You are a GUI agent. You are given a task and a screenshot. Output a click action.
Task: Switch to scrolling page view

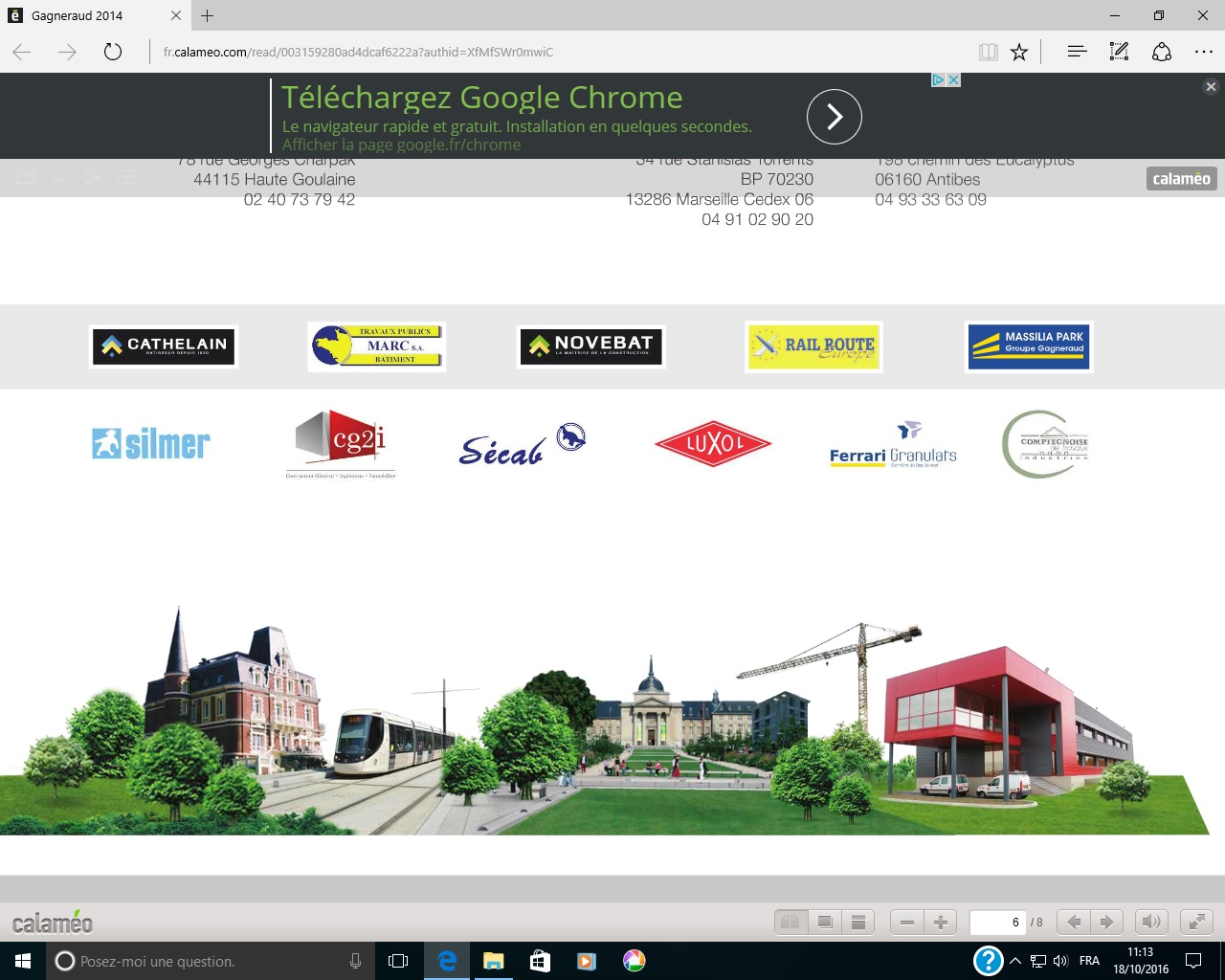pyautogui.click(x=858, y=923)
